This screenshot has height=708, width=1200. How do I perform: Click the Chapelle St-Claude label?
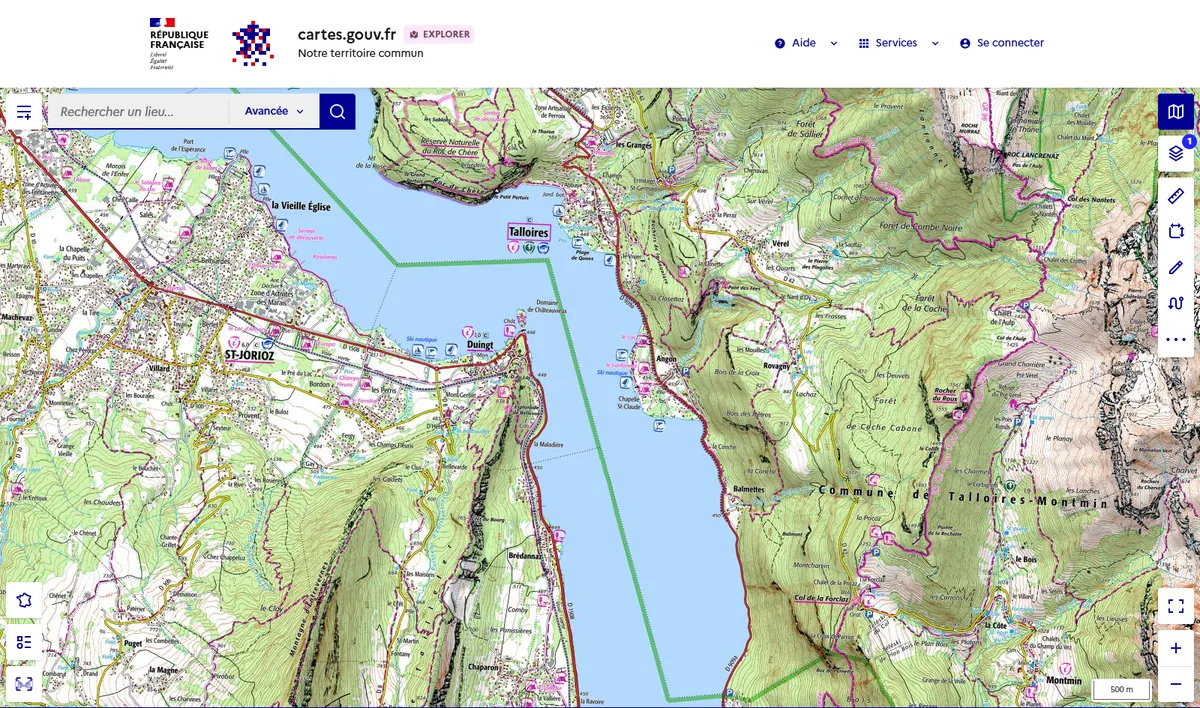pyautogui.click(x=628, y=402)
